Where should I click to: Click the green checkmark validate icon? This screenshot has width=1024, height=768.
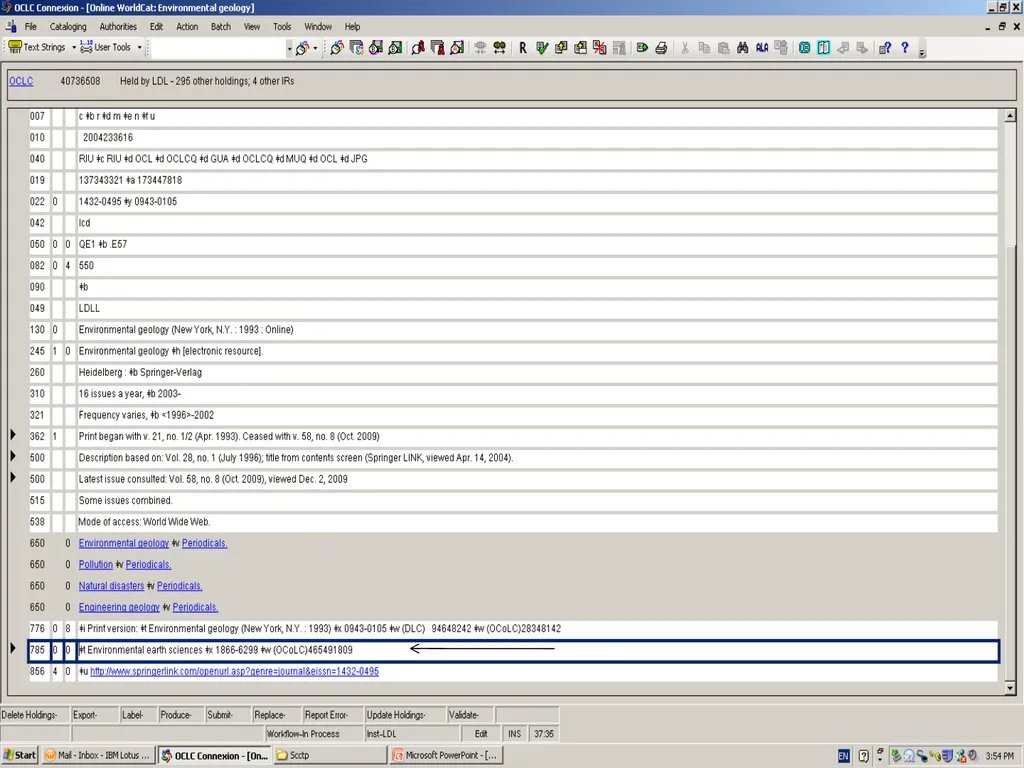(x=541, y=48)
